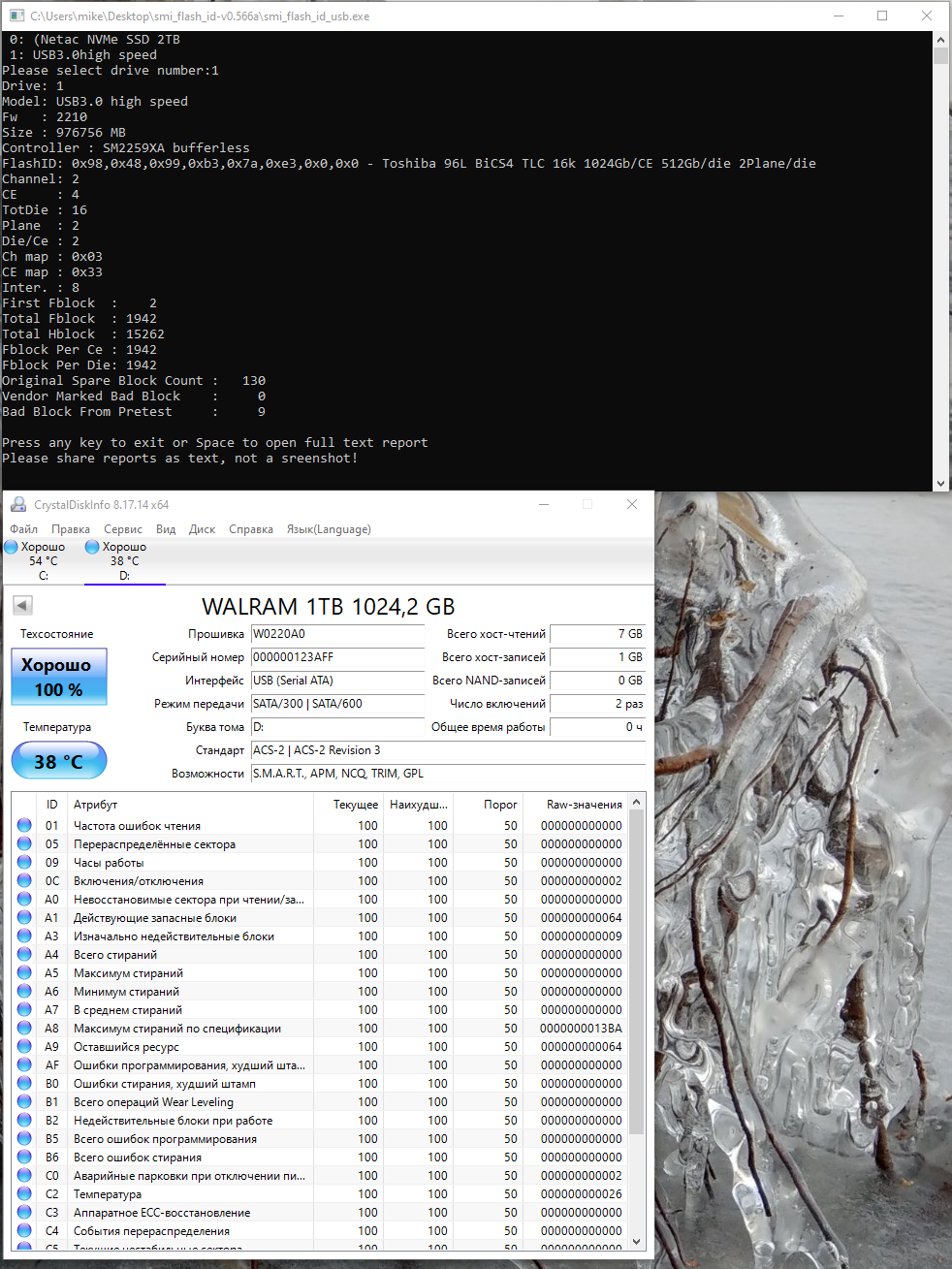Click status circle of attribute C3 row

tap(24, 1212)
